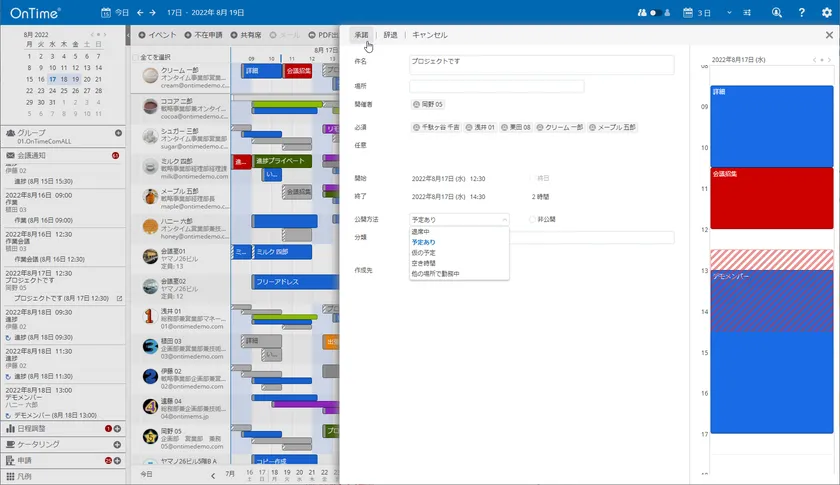Screen dimensions: 840x485
Task: Go to previous date range arrow
Action: click(x=139, y=12)
